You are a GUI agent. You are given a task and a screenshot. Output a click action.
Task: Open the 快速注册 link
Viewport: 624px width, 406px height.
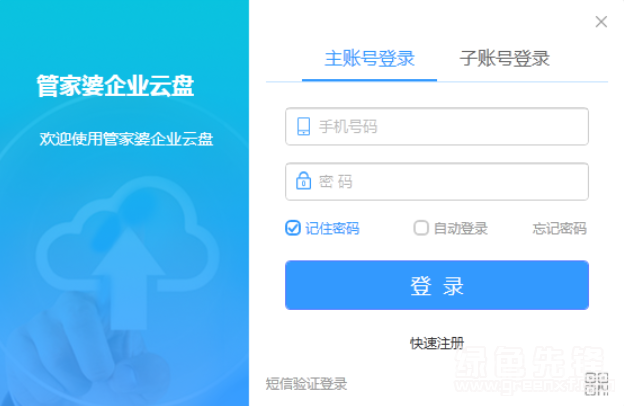click(x=437, y=343)
